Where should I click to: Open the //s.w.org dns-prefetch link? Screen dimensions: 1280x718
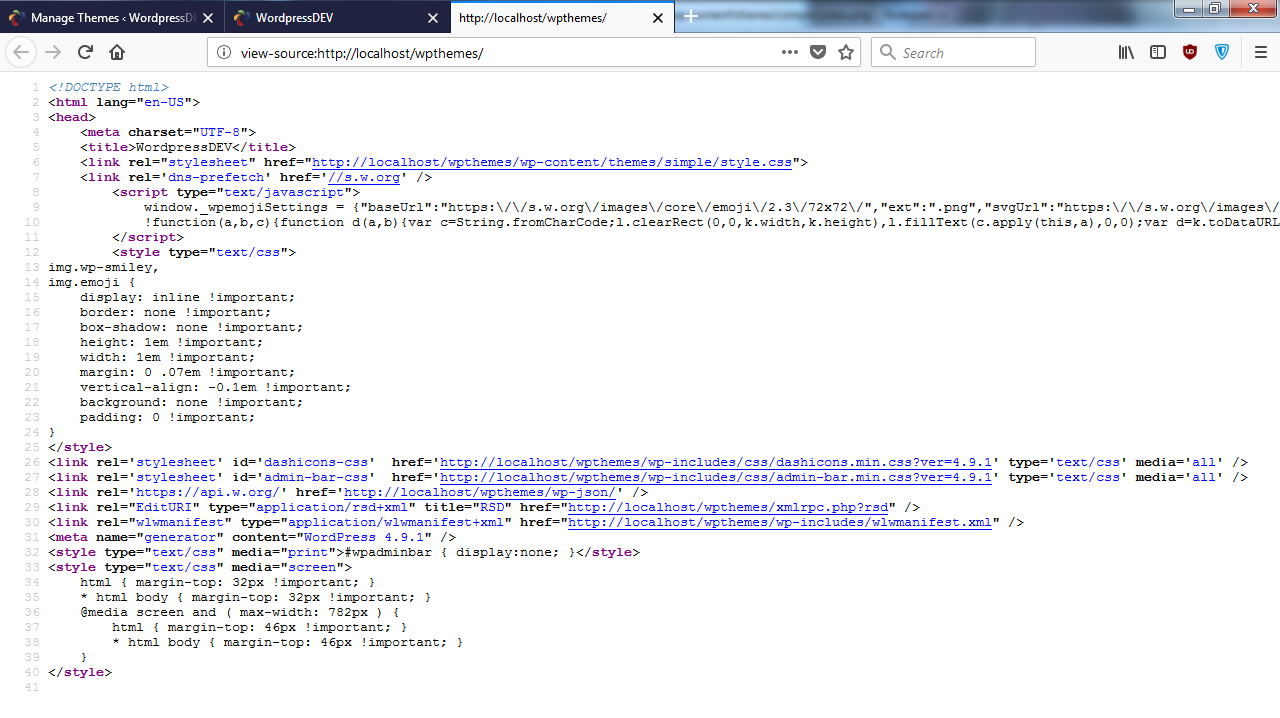(x=364, y=177)
